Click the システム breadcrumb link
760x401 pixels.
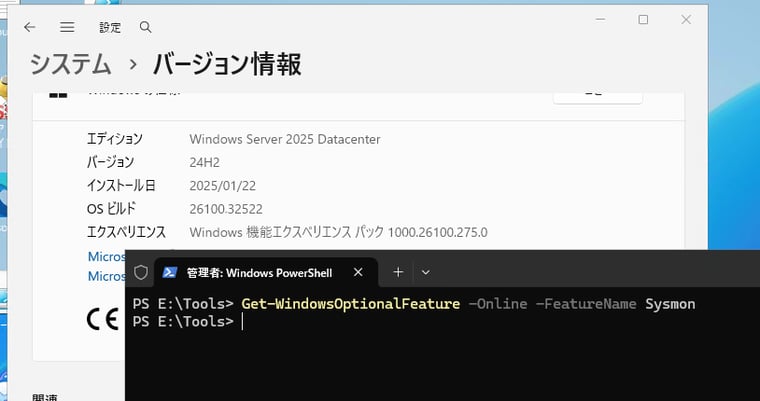(71, 64)
